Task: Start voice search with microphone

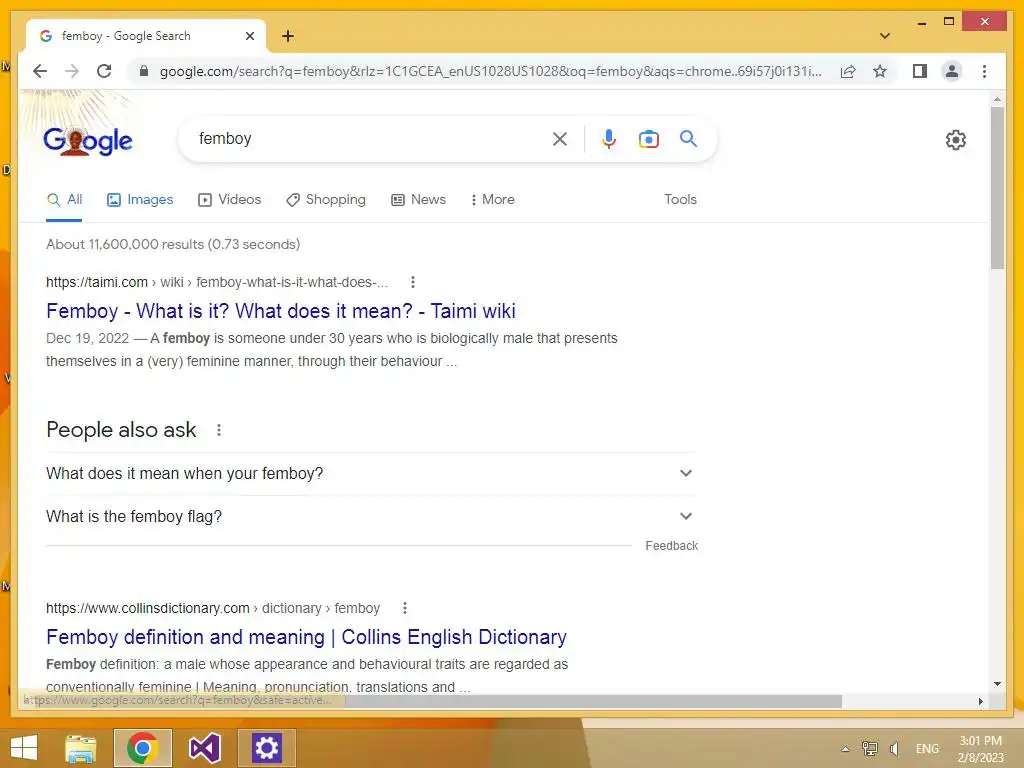Action: pos(609,138)
